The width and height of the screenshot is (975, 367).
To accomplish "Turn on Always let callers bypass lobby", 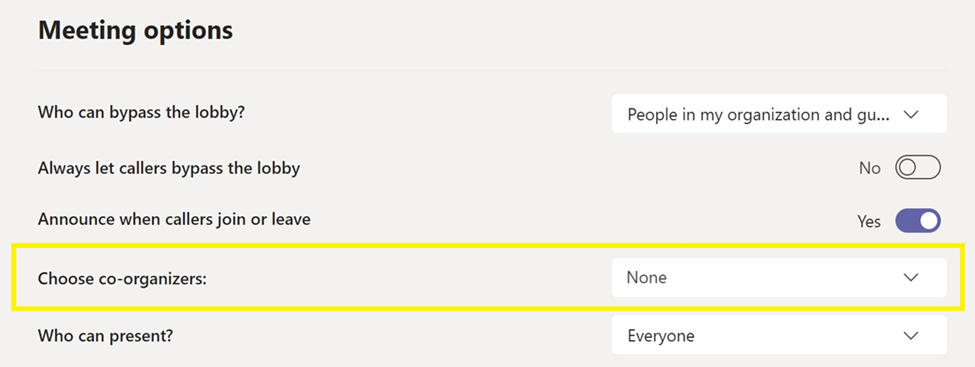I will 918,168.
